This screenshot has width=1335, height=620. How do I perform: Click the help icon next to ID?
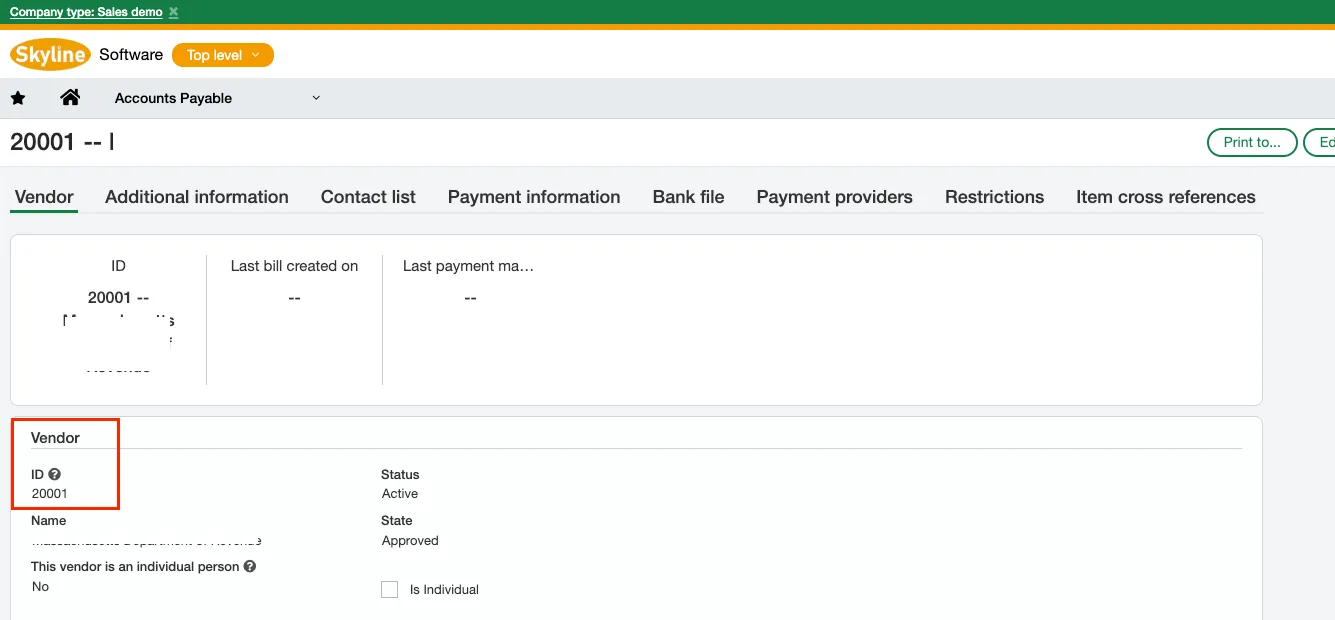54,475
